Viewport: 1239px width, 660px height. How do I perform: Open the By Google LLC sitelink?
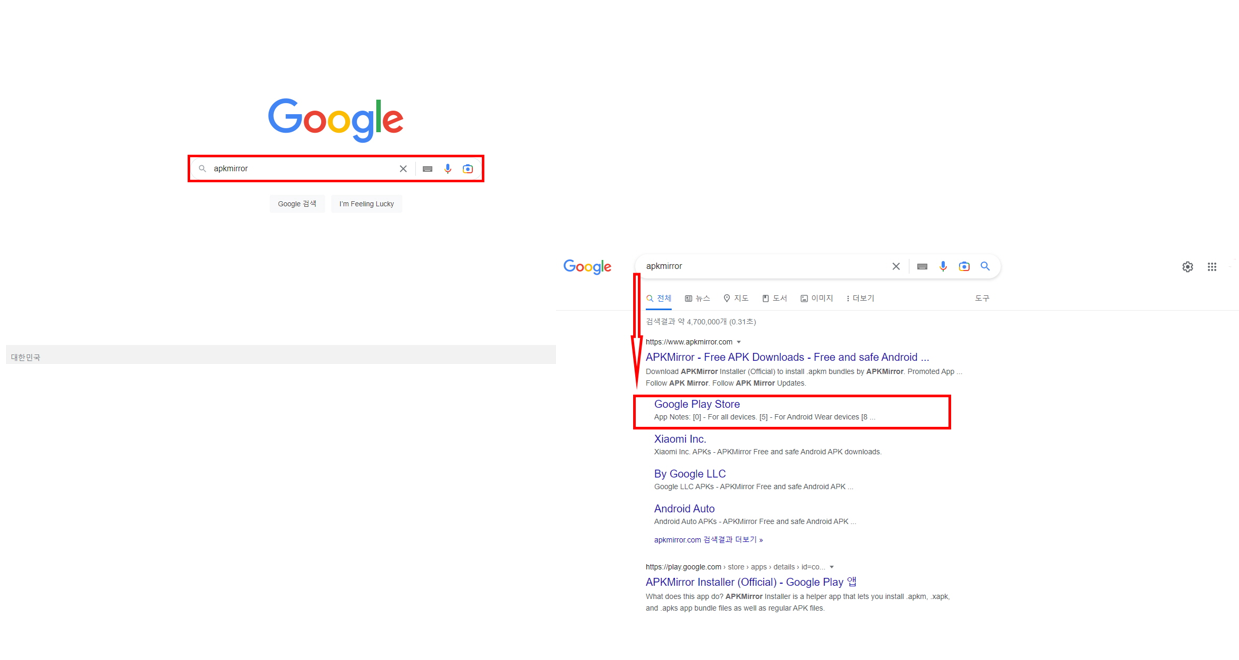point(690,474)
